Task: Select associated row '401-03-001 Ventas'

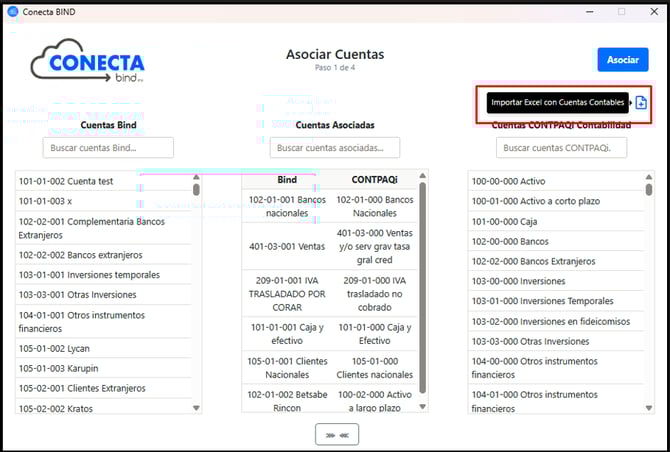Action: pyautogui.click(x=329, y=247)
